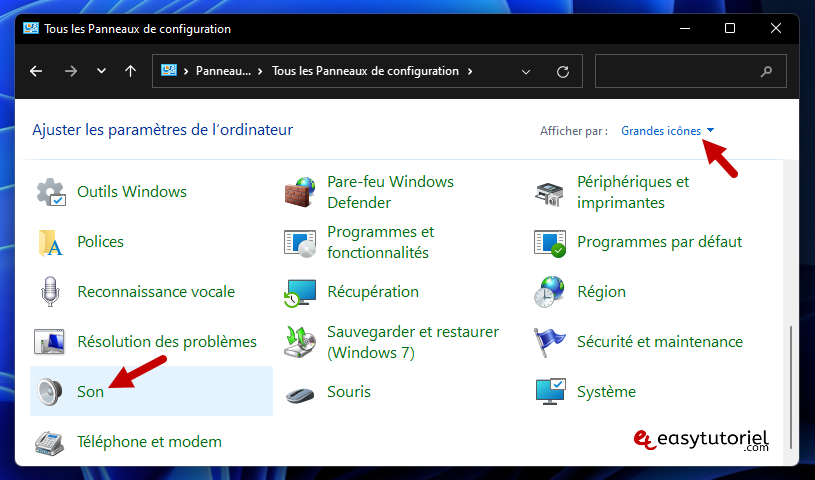Minimize the Control Panel window

coord(685,28)
